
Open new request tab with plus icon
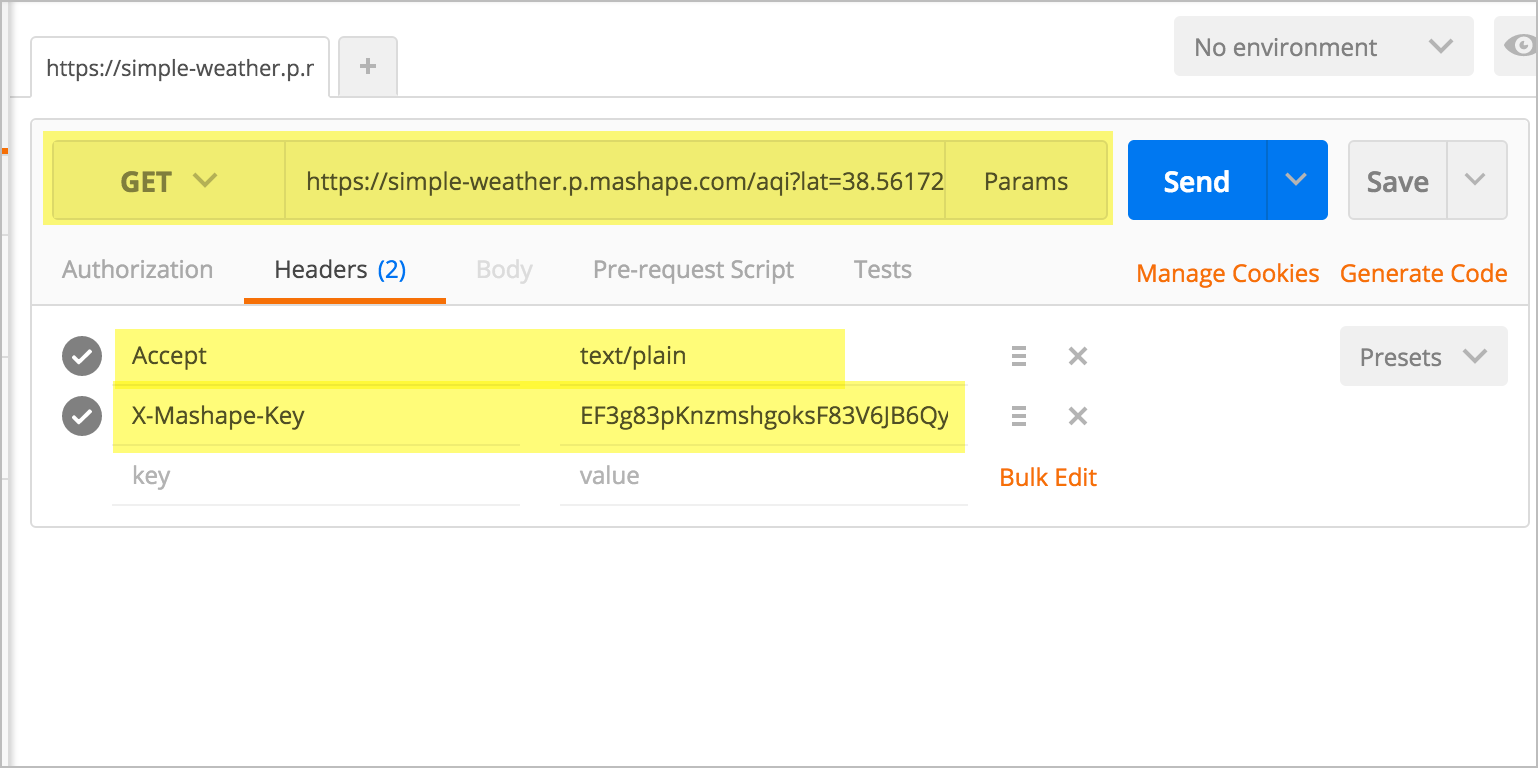tap(368, 67)
